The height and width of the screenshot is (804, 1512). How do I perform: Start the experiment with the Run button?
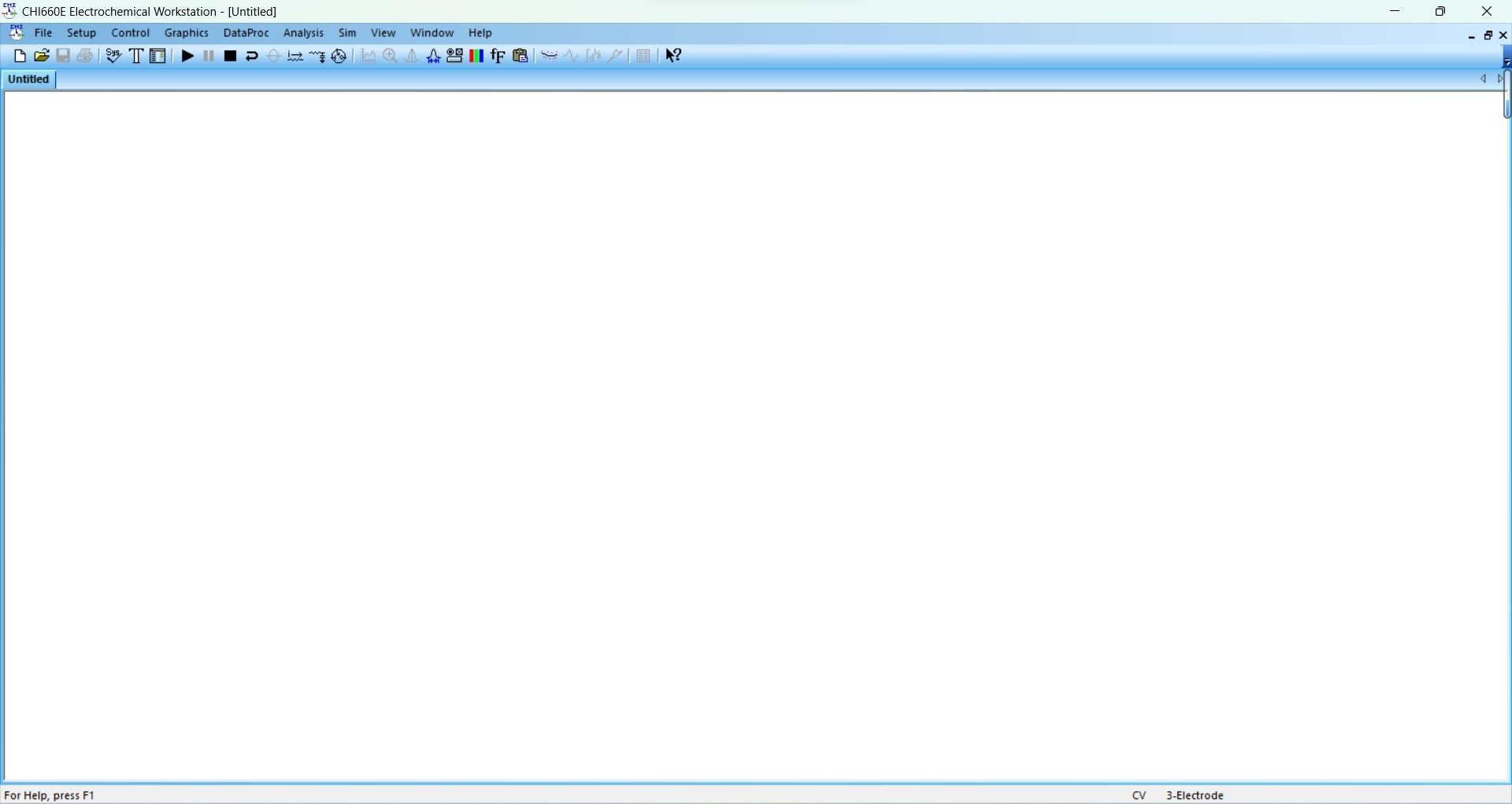187,56
